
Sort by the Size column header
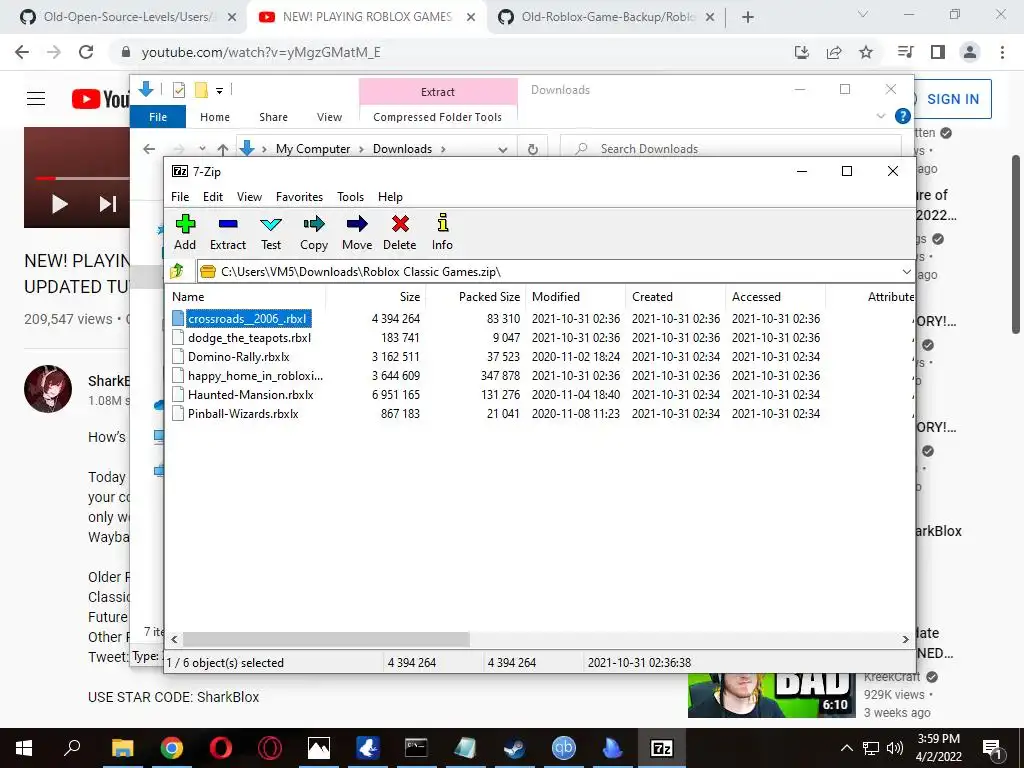[376, 296]
